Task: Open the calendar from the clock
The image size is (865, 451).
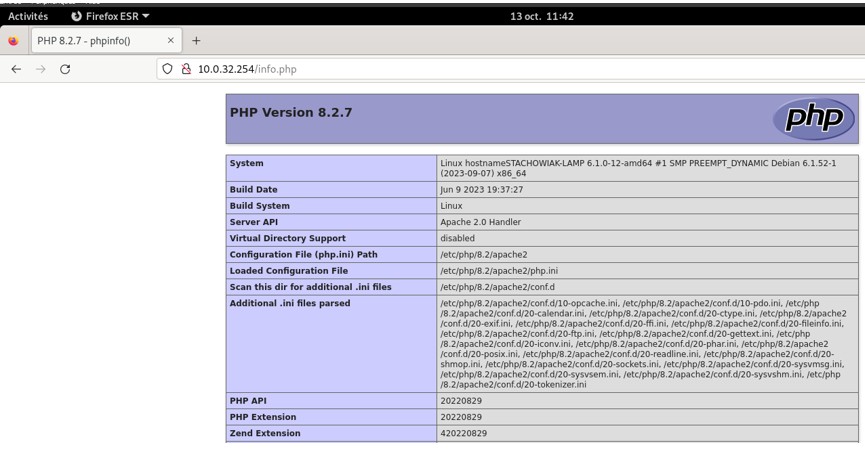Action: point(541,16)
